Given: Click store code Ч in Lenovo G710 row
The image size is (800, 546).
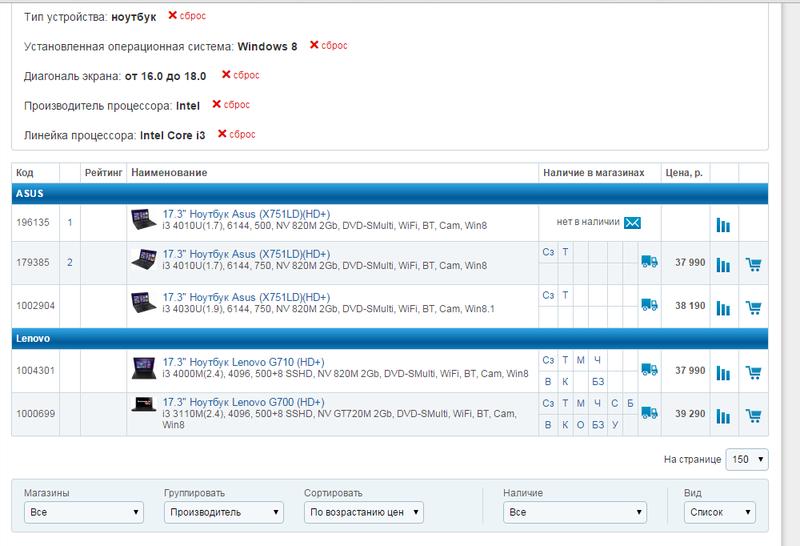Looking at the screenshot, I should [597, 360].
